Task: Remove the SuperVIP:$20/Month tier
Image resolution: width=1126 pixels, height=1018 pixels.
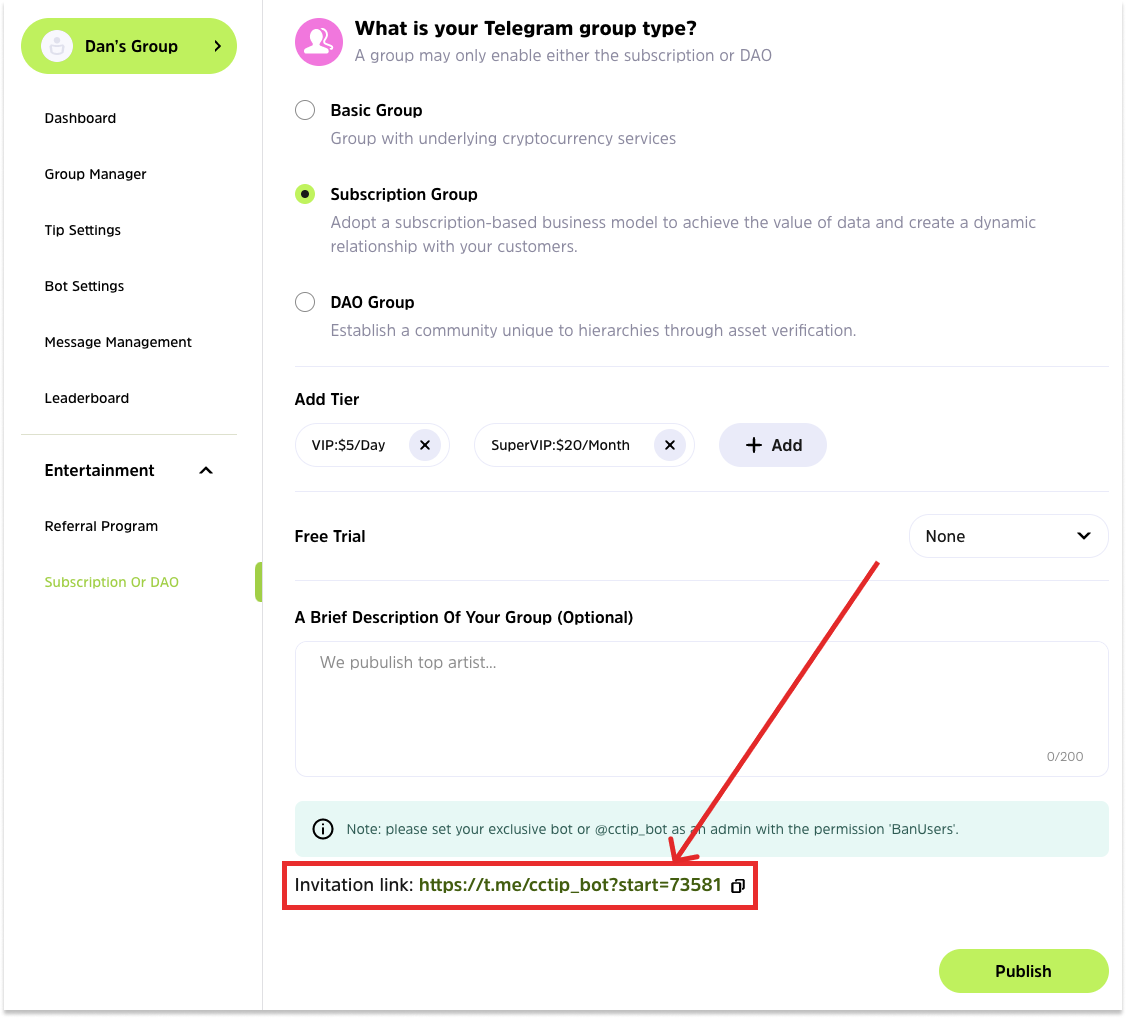Action: coord(670,446)
